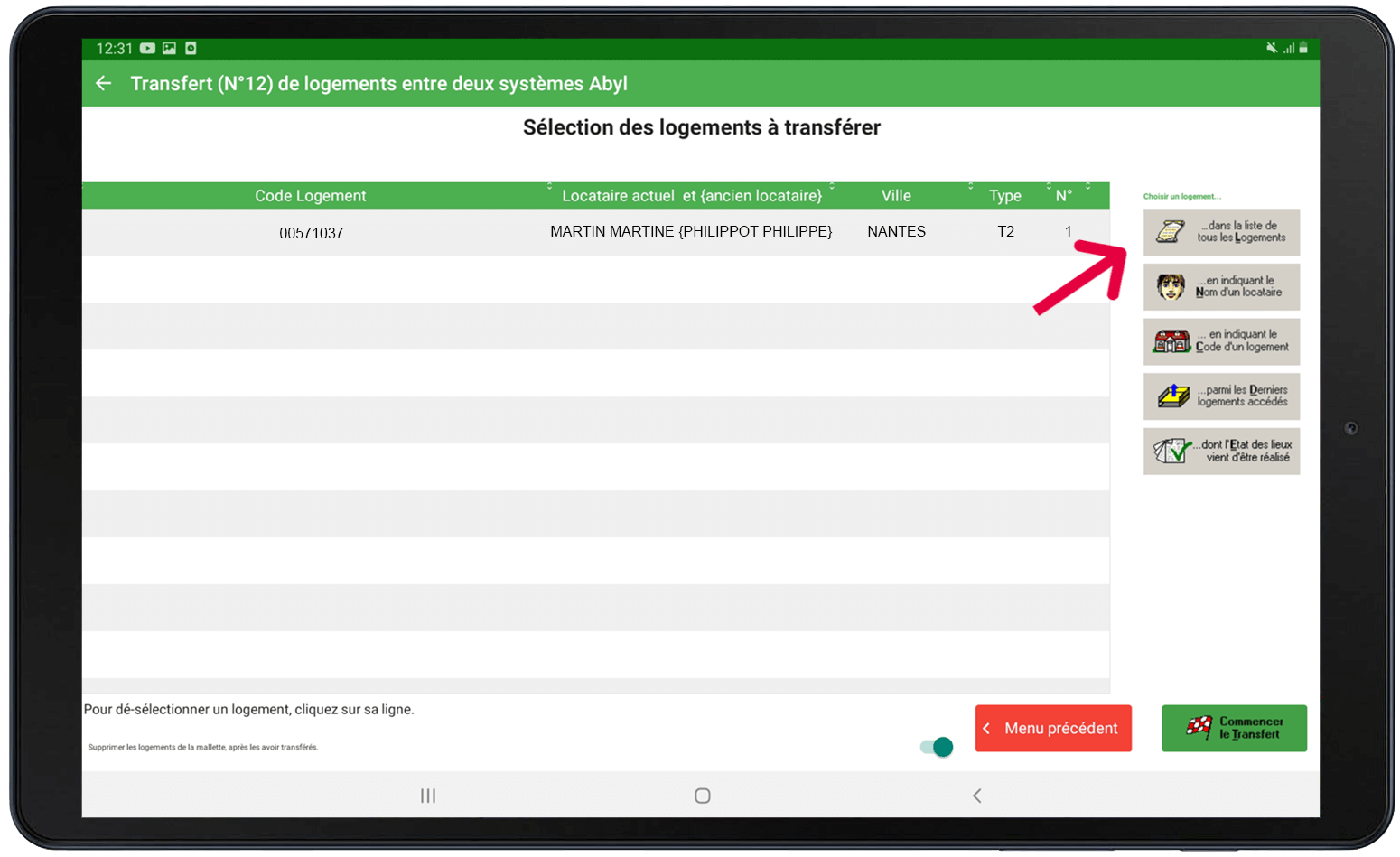Sort by Locataire actuel column arrows
This screenshot has height=857, width=1400.
[832, 187]
